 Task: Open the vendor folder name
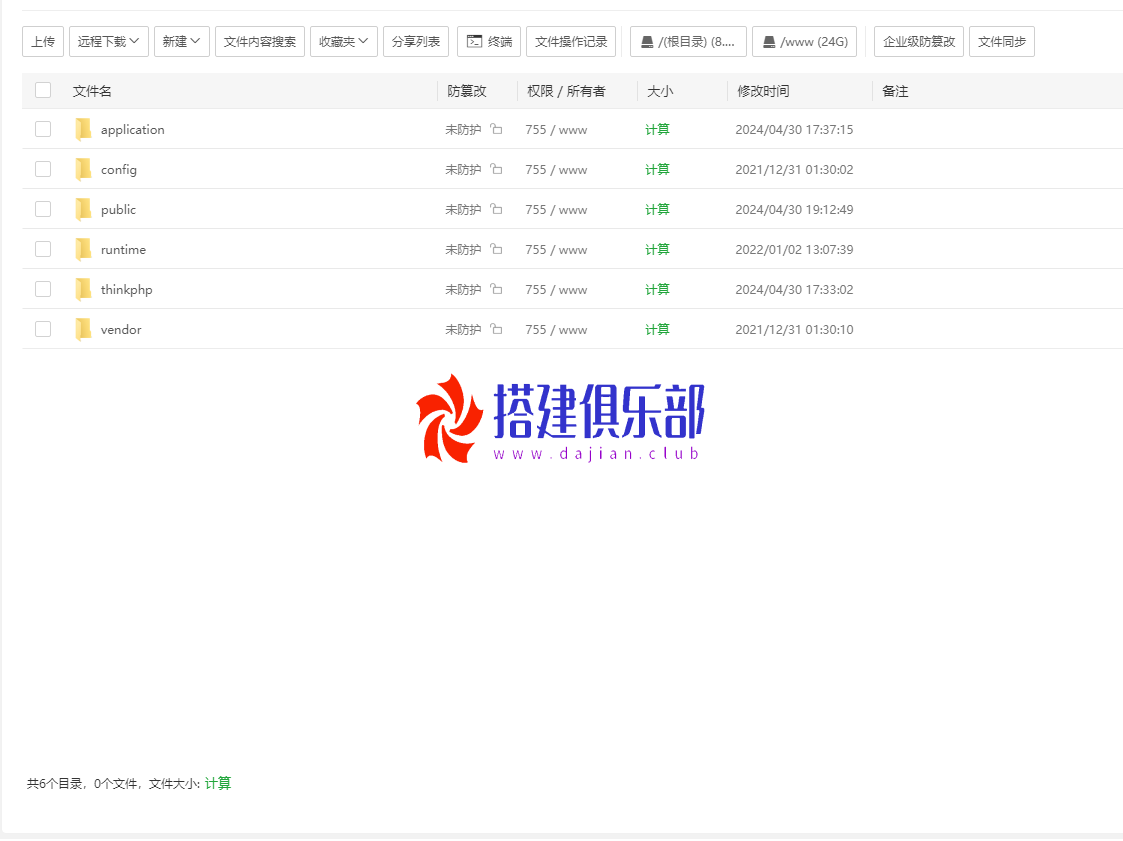tap(121, 330)
